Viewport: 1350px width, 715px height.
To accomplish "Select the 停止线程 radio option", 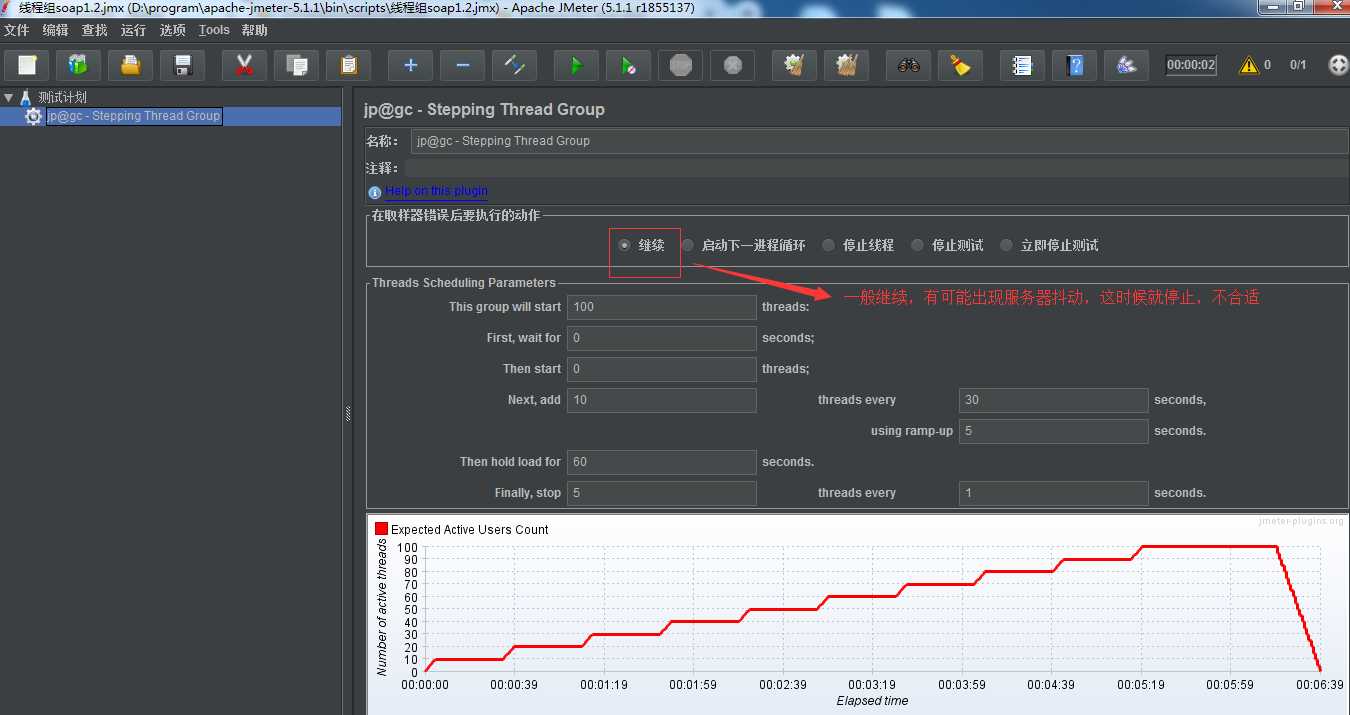I will [828, 245].
